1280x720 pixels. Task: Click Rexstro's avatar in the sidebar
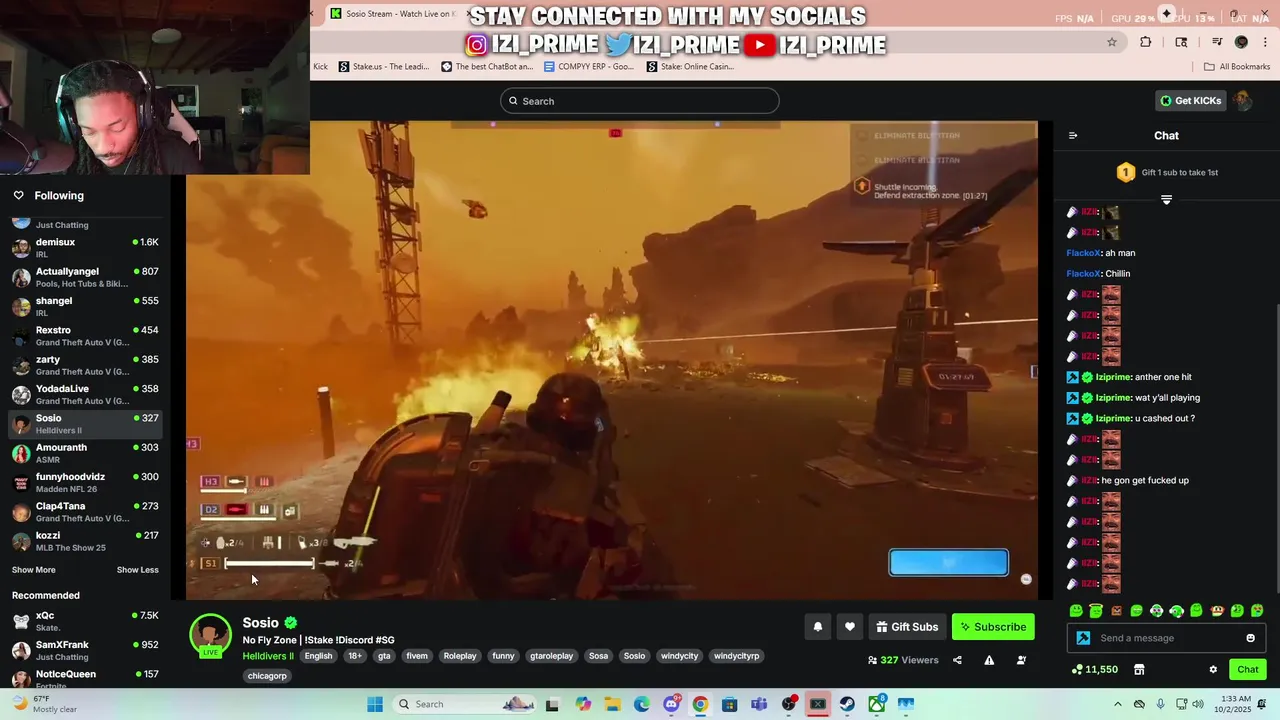(21, 335)
